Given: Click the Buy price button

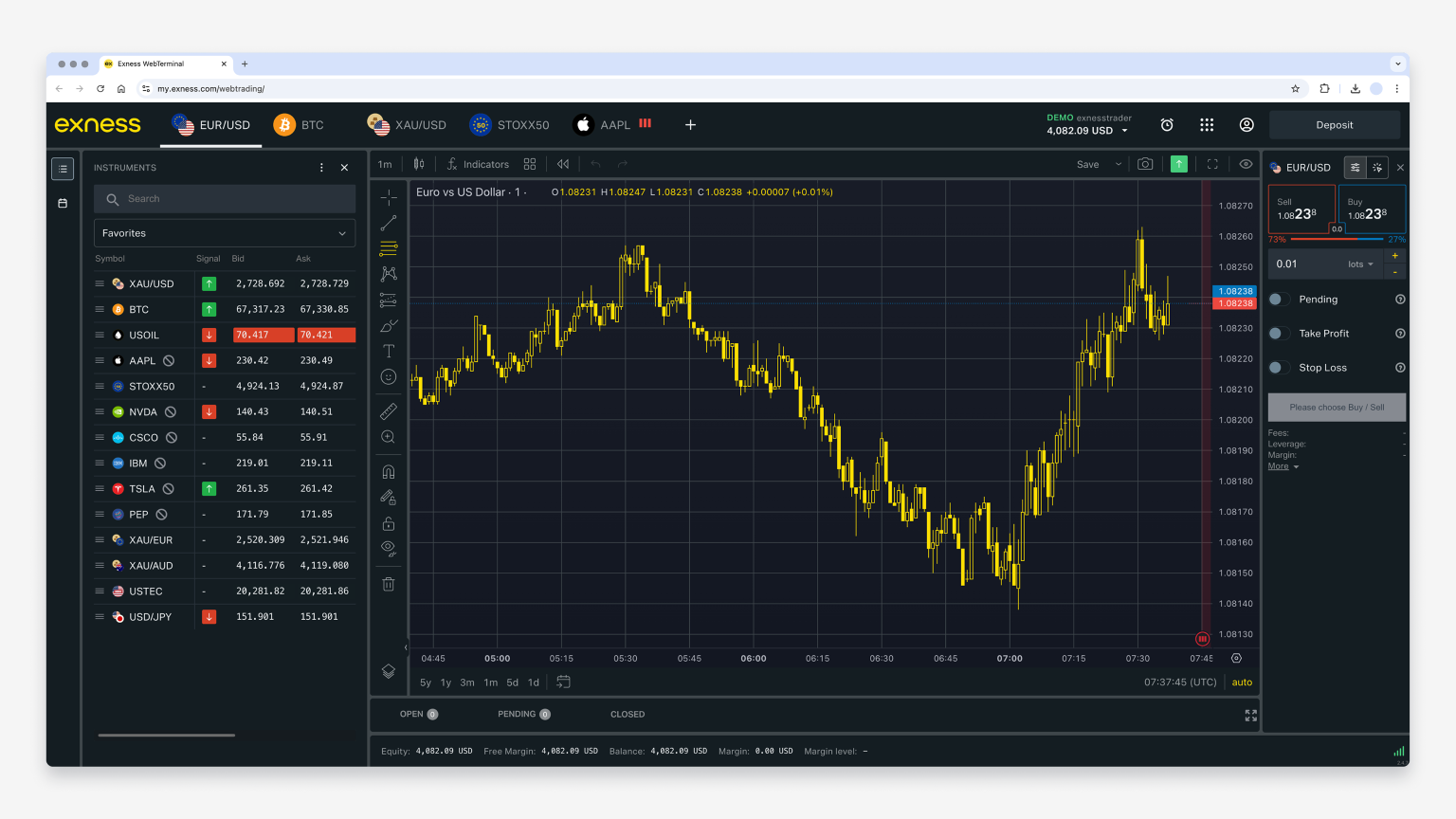Looking at the screenshot, I should pos(1372,209).
